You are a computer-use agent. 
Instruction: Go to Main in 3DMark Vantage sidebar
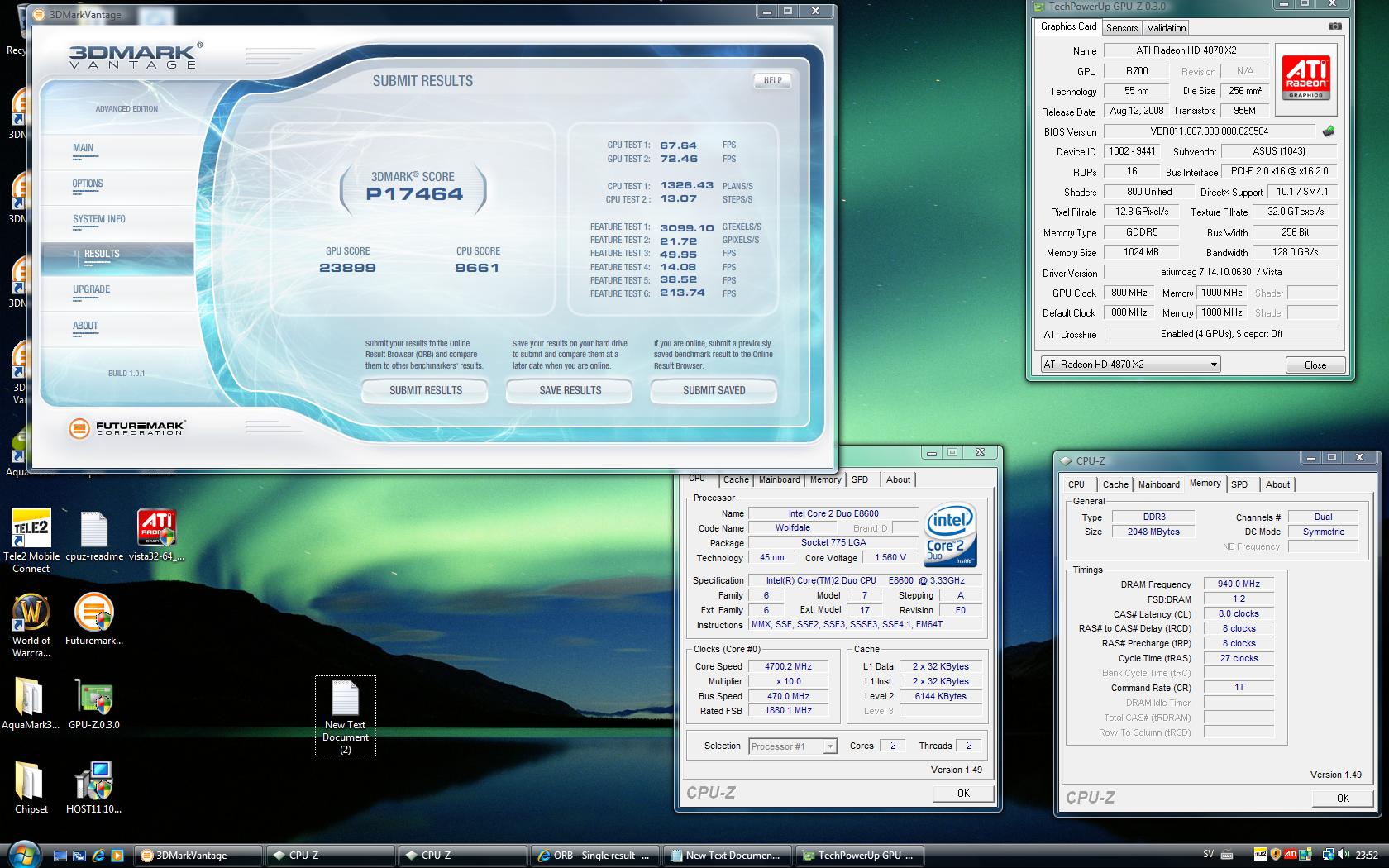pyautogui.click(x=83, y=149)
